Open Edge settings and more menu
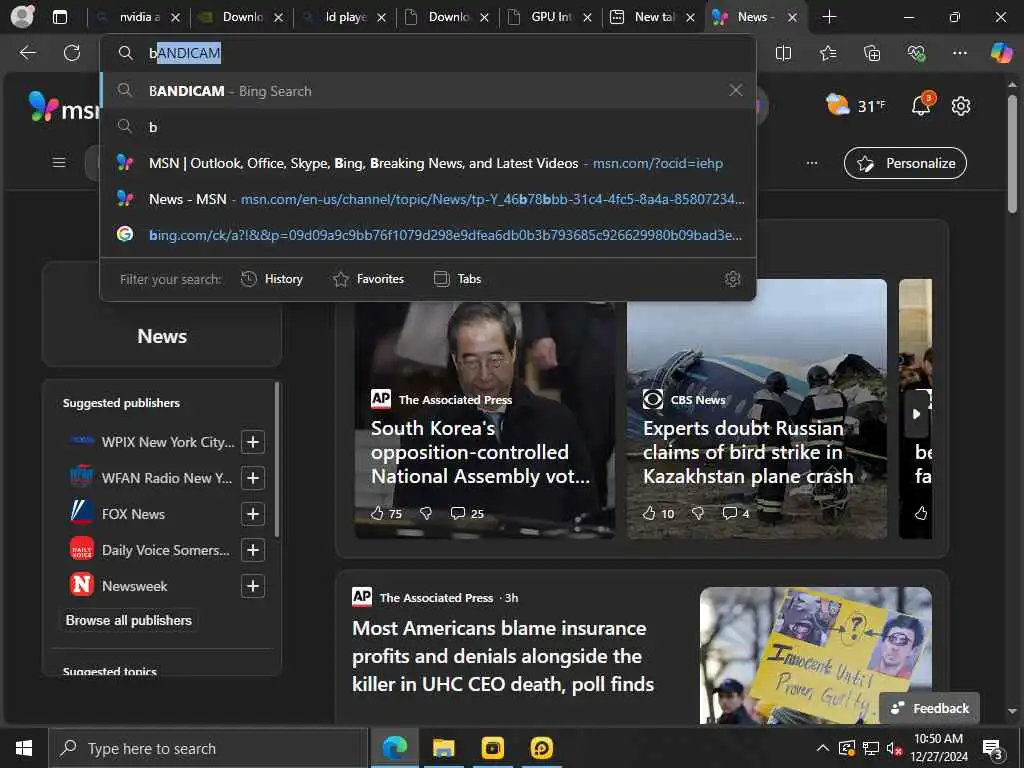This screenshot has height=768, width=1024. [x=959, y=53]
